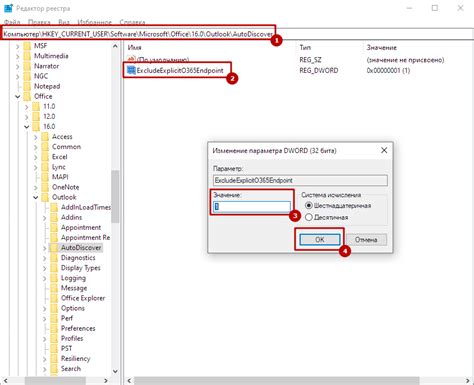Confirm the DWORD dialog with OK
The image size is (474, 385).
320,239
